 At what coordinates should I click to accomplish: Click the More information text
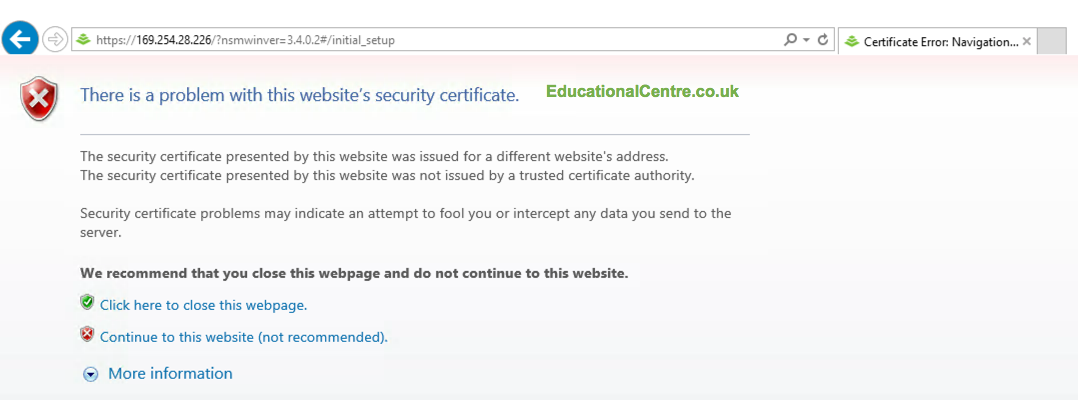170,373
